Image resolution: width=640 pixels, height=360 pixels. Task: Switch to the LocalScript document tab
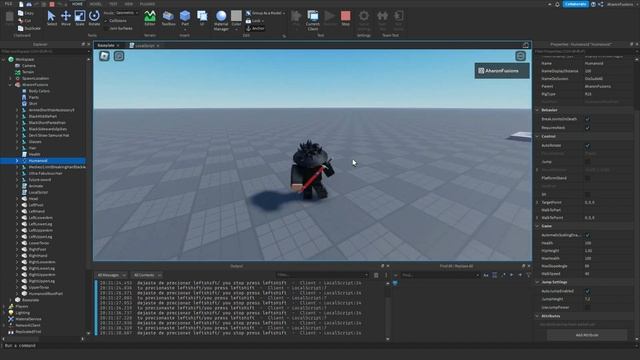[x=144, y=46]
